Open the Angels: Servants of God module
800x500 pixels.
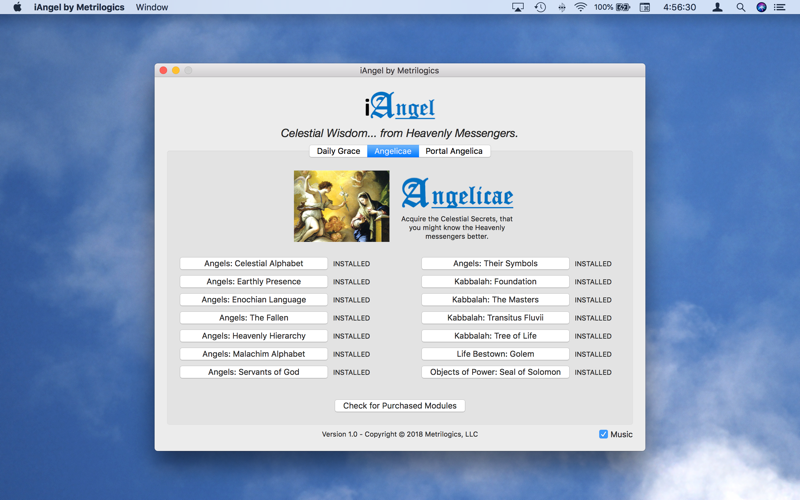(254, 372)
